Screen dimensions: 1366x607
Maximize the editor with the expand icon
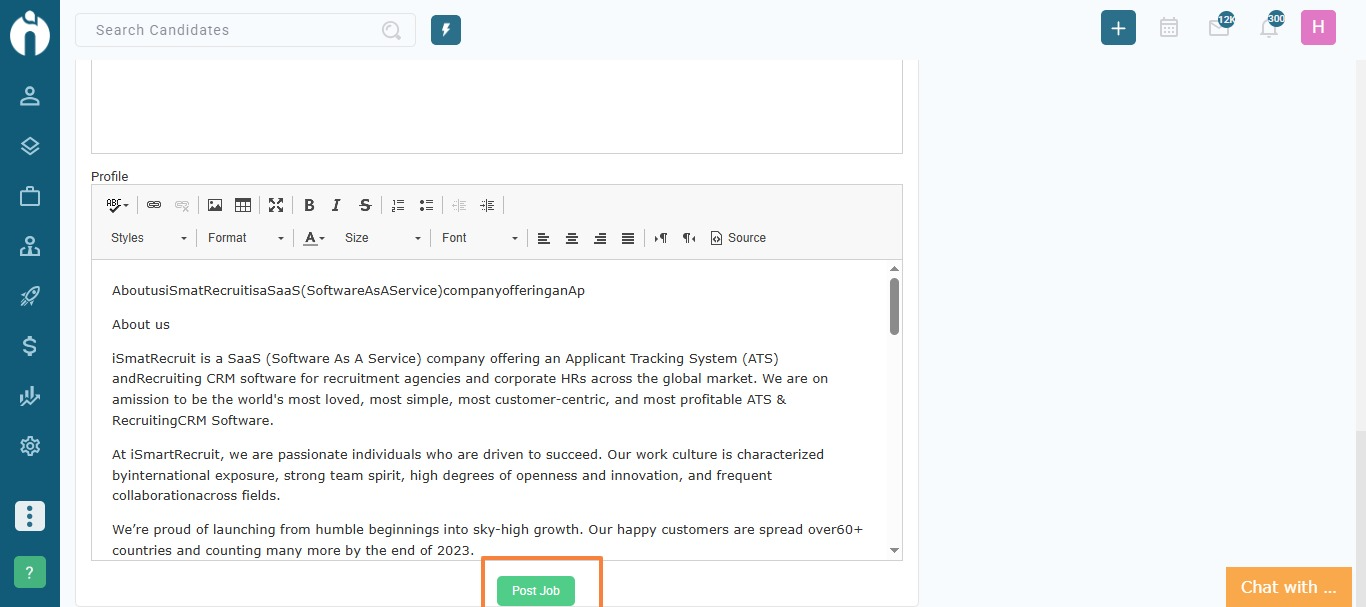pyautogui.click(x=276, y=205)
